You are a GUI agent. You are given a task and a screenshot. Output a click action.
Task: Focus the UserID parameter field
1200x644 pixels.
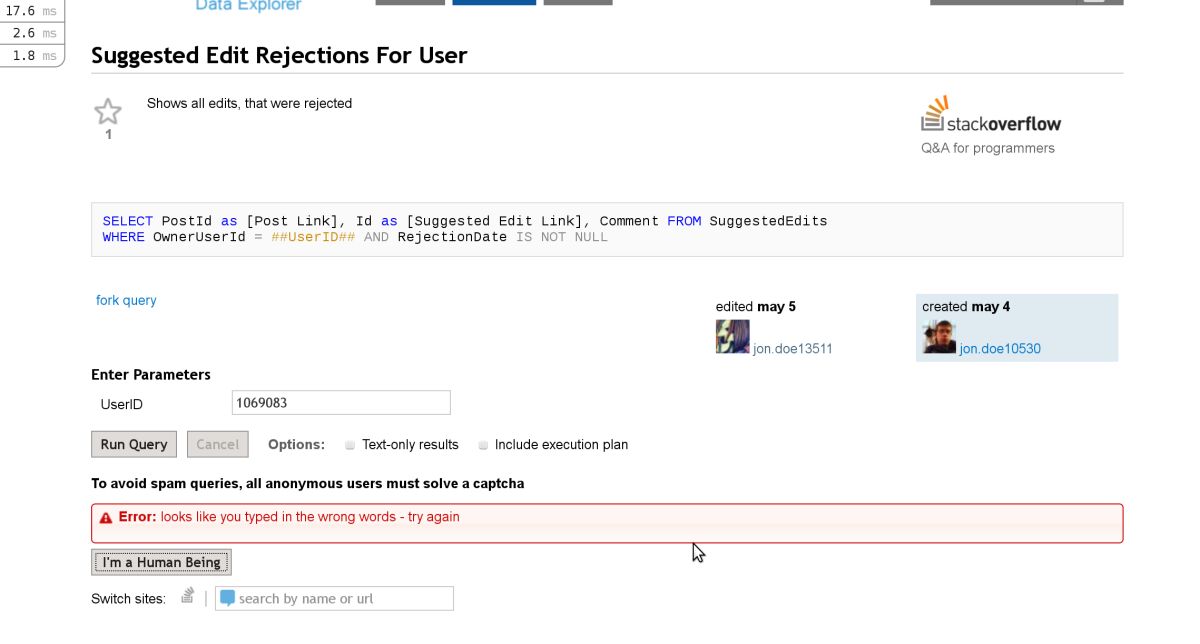340,403
